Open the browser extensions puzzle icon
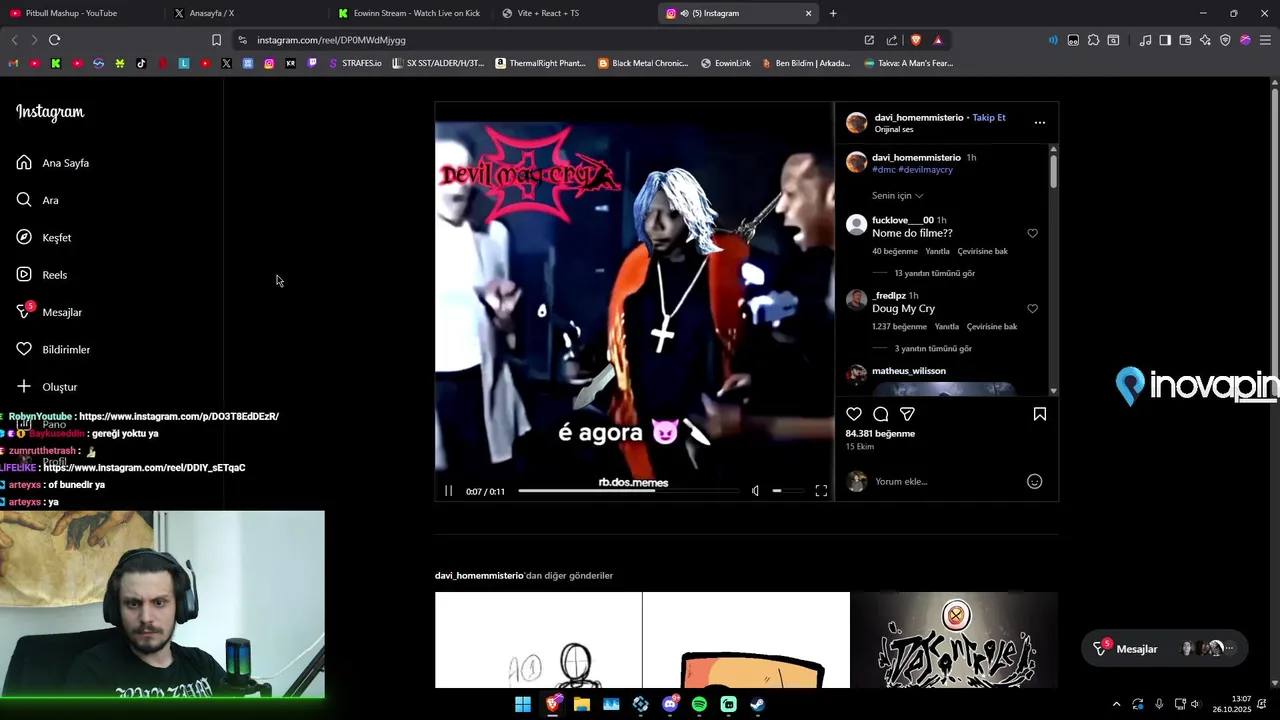The image size is (1280, 720). coord(1093,40)
